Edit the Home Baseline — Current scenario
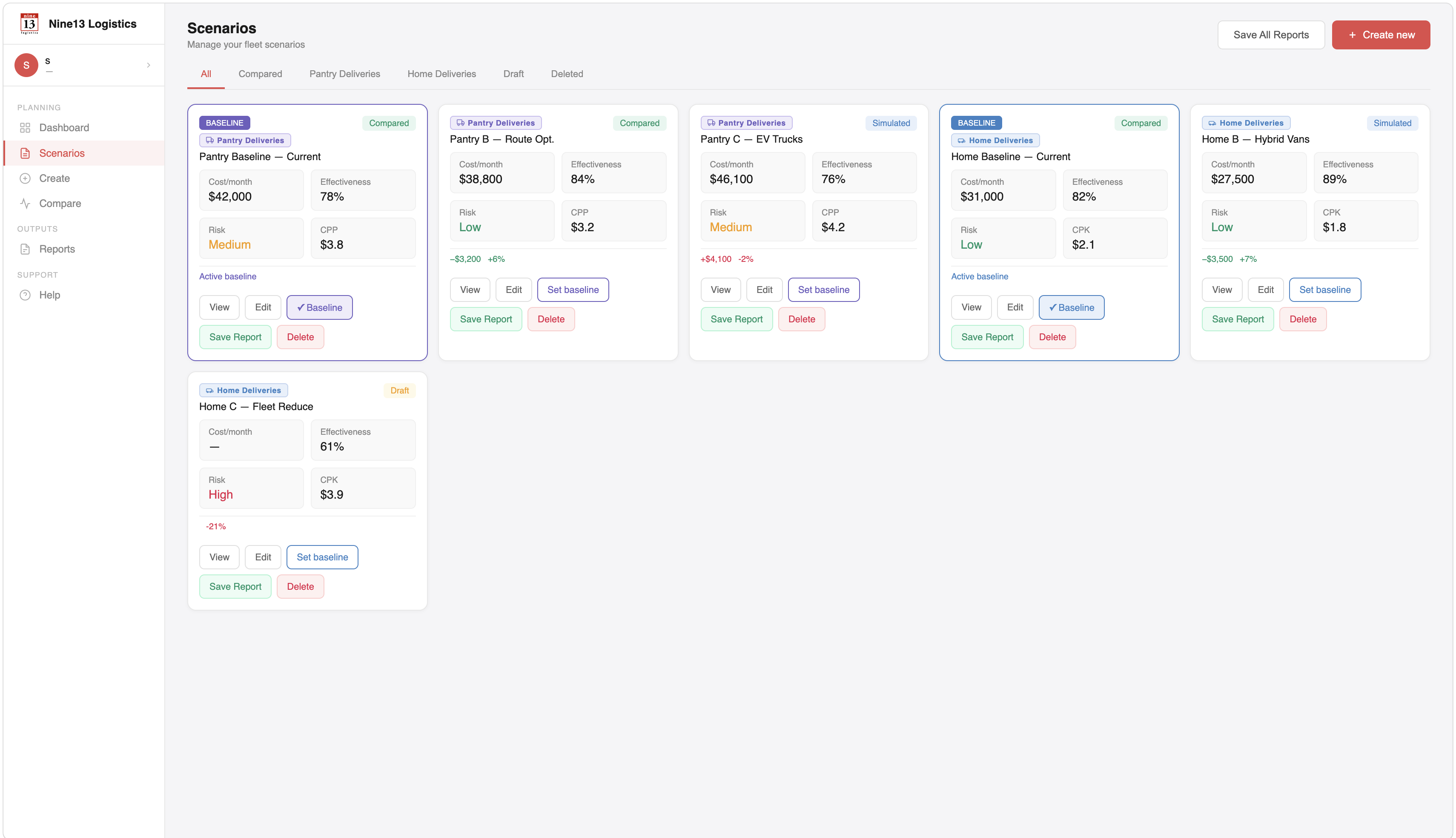Screen dimensions: 1456x838 point(1015,307)
